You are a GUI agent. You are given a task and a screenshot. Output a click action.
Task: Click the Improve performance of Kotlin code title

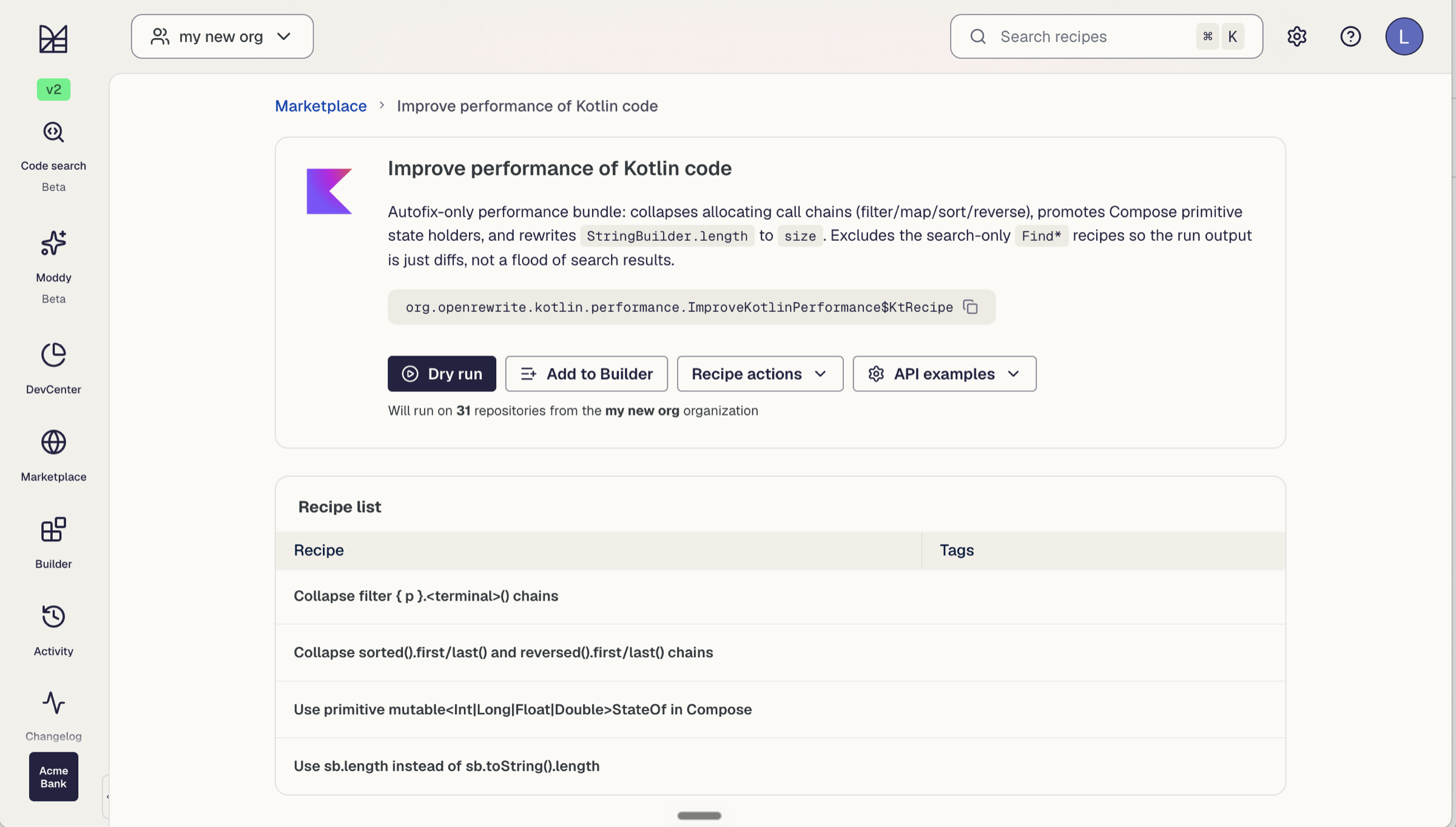point(559,168)
